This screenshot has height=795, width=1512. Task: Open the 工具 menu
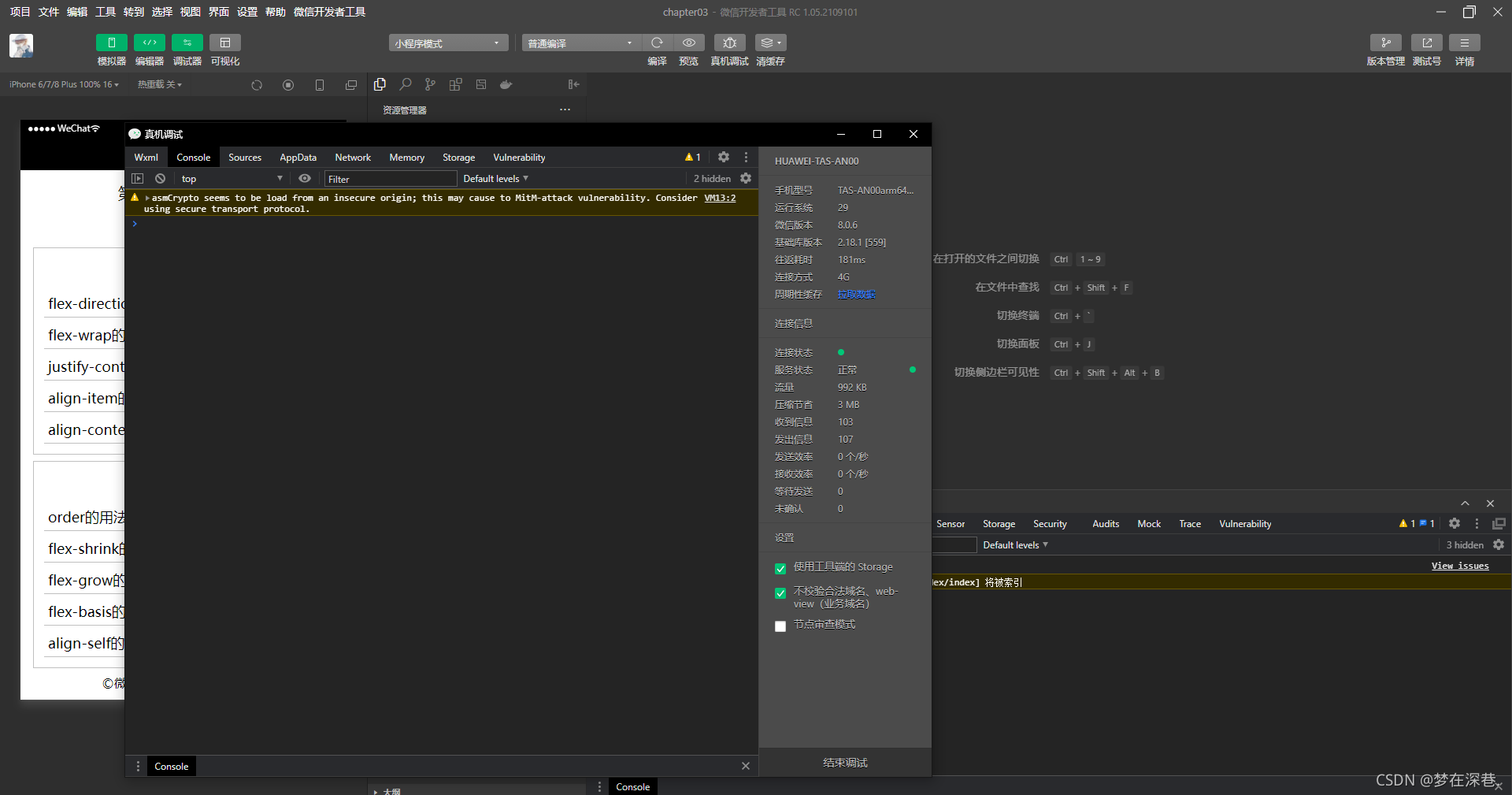point(106,12)
